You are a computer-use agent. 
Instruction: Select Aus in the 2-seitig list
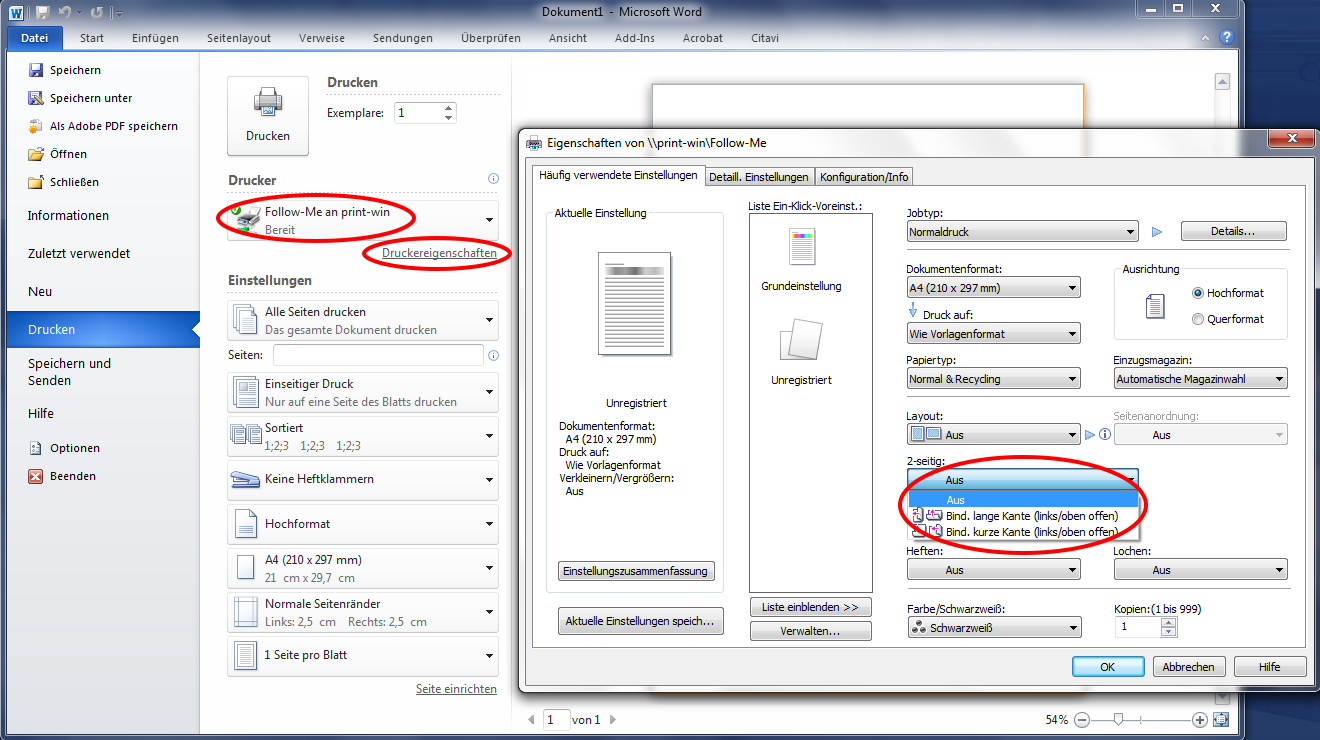1022,500
